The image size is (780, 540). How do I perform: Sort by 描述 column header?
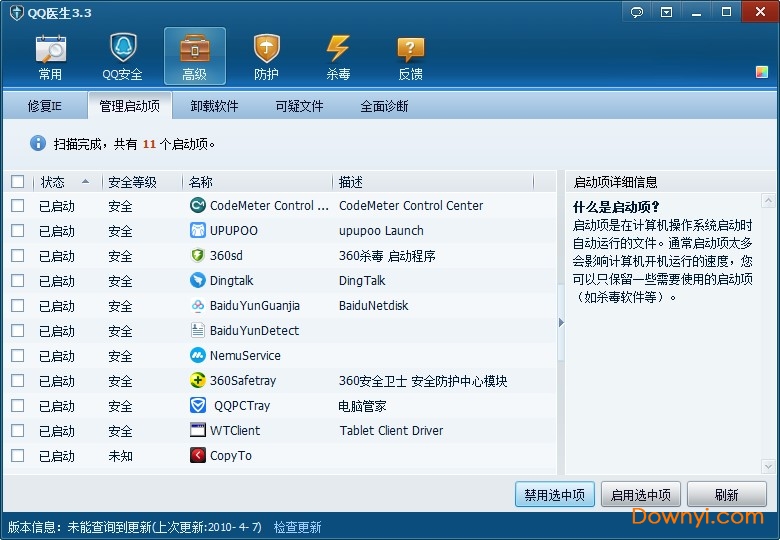[433, 182]
